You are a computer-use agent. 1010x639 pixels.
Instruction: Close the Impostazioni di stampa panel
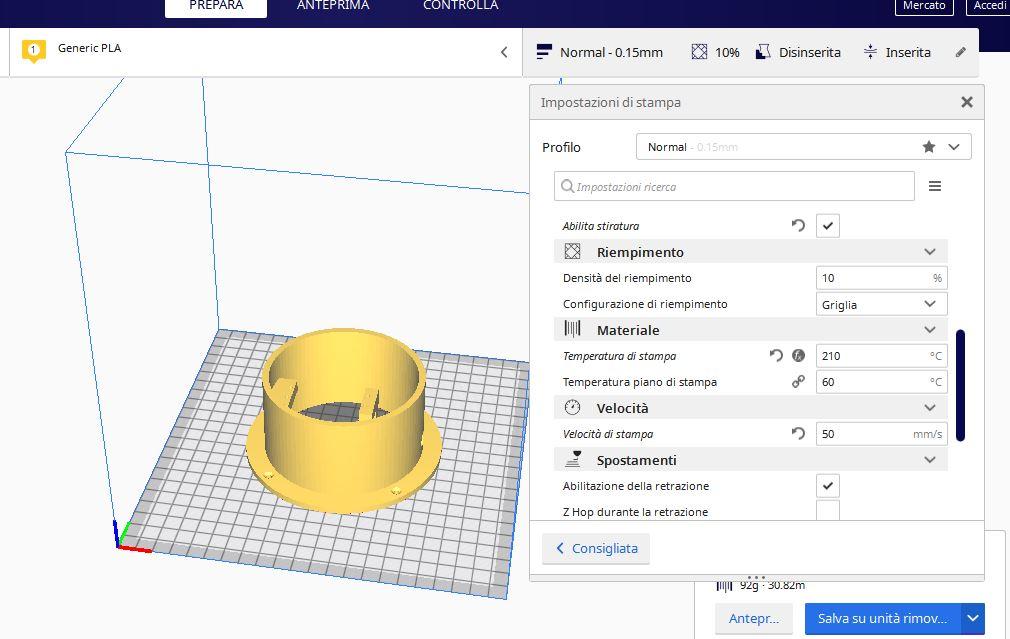[966, 102]
